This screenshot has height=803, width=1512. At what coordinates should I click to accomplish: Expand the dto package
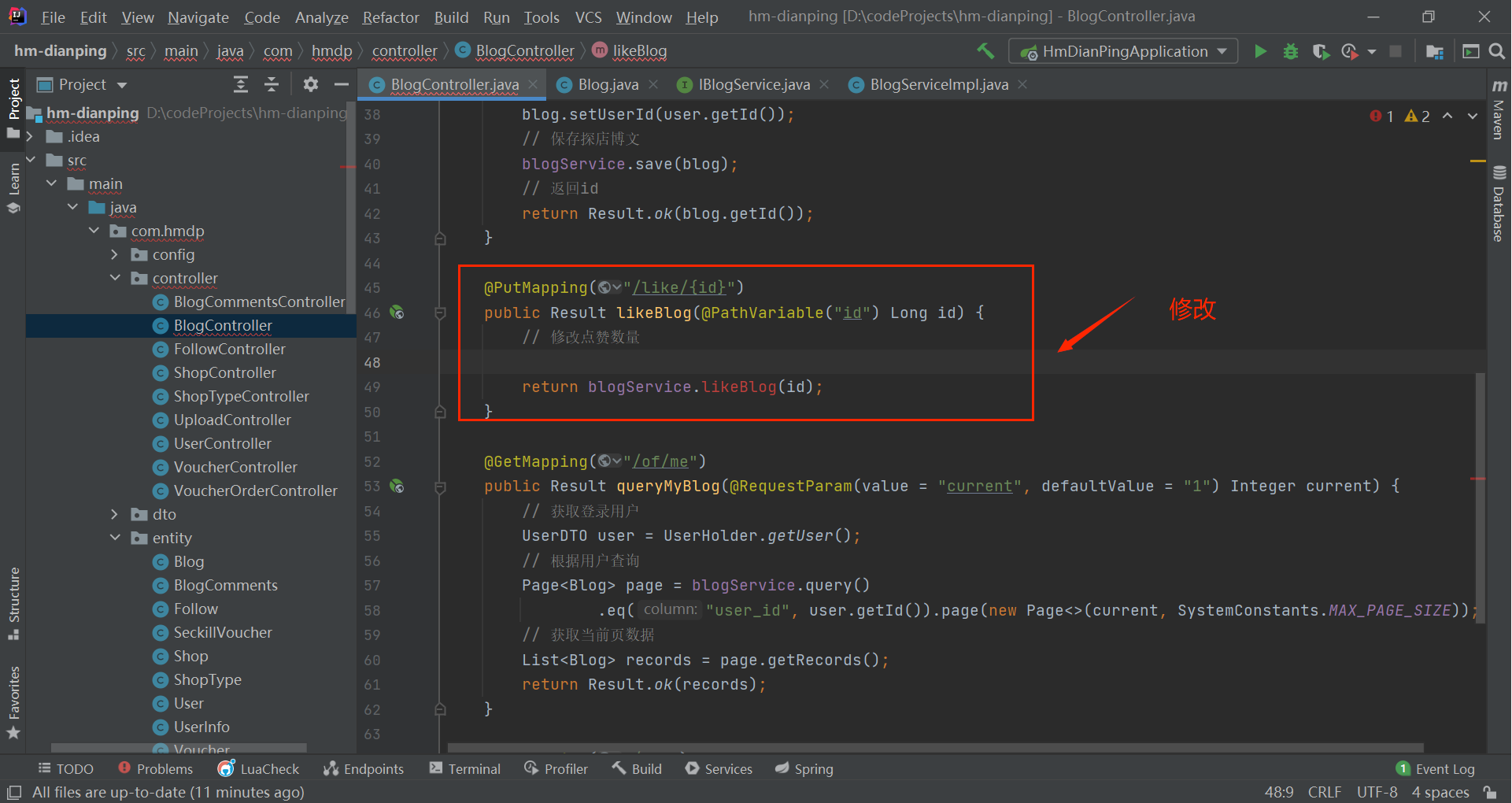[x=115, y=515]
